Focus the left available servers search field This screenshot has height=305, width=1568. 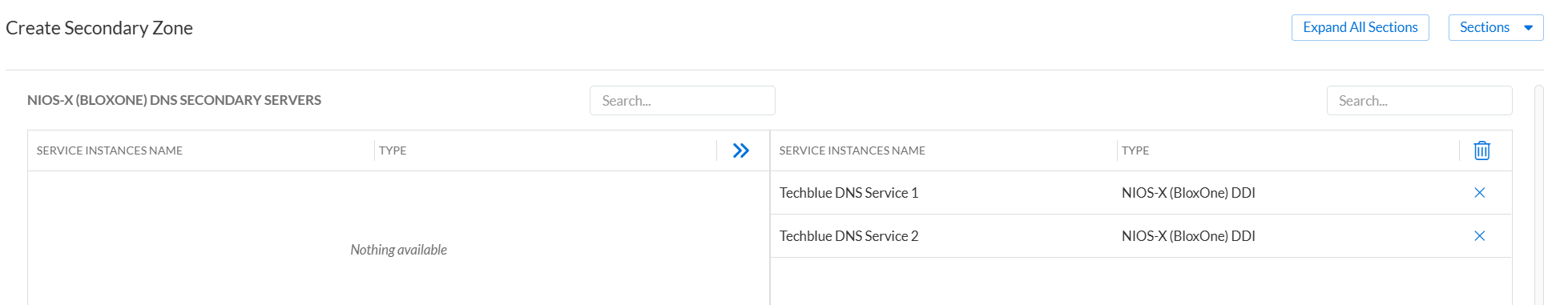pyautogui.click(x=682, y=101)
